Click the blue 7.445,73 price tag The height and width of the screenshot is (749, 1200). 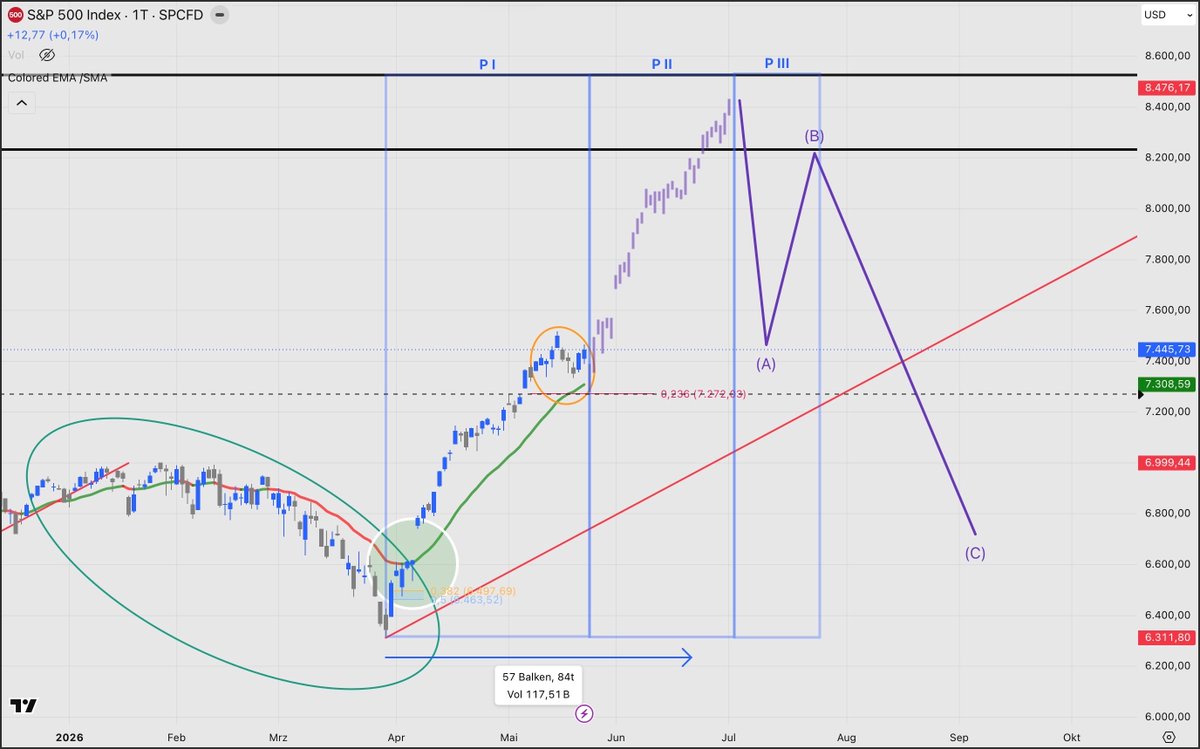tap(1165, 349)
